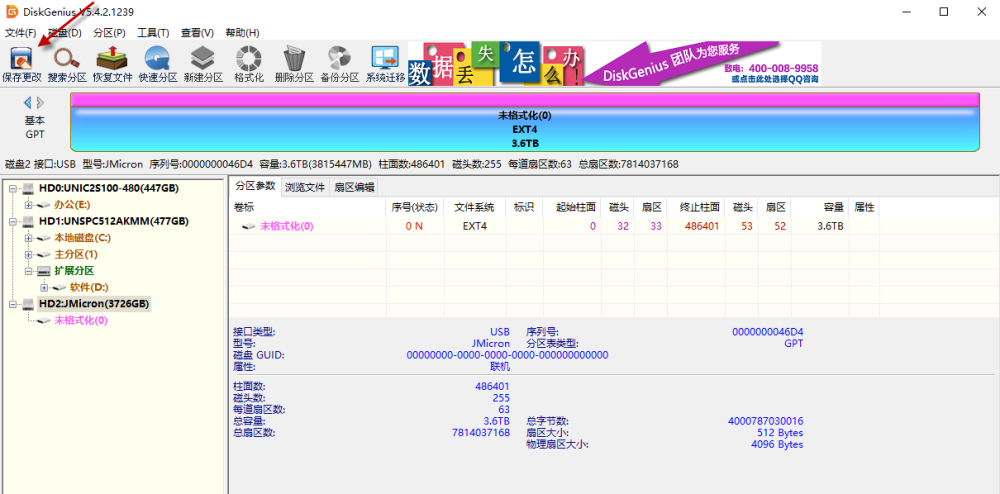Expand the 本地磁盘(C:) node
This screenshot has height=494, width=1000.
click(28, 238)
